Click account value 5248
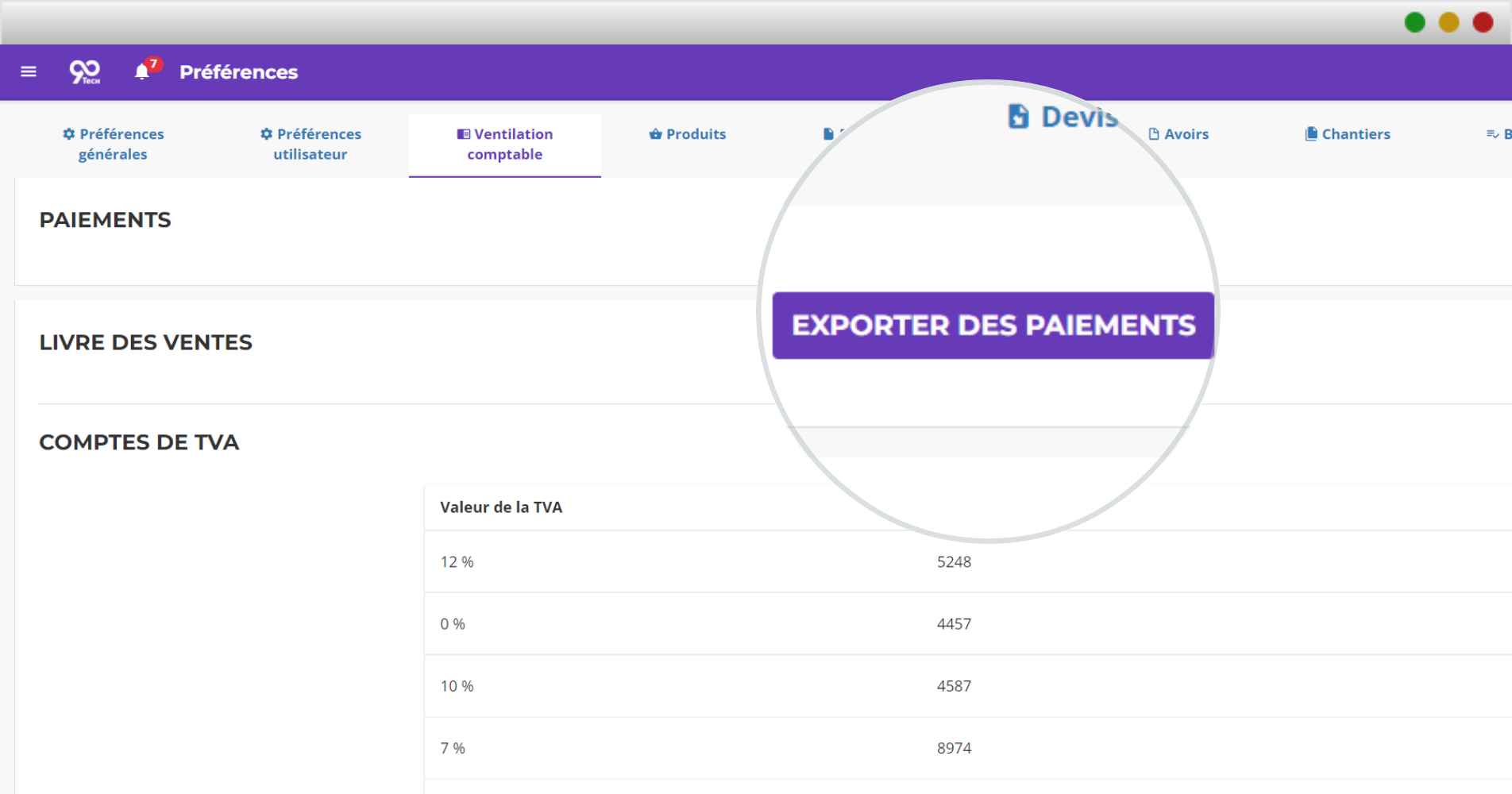This screenshot has width=1512, height=794. click(x=954, y=562)
